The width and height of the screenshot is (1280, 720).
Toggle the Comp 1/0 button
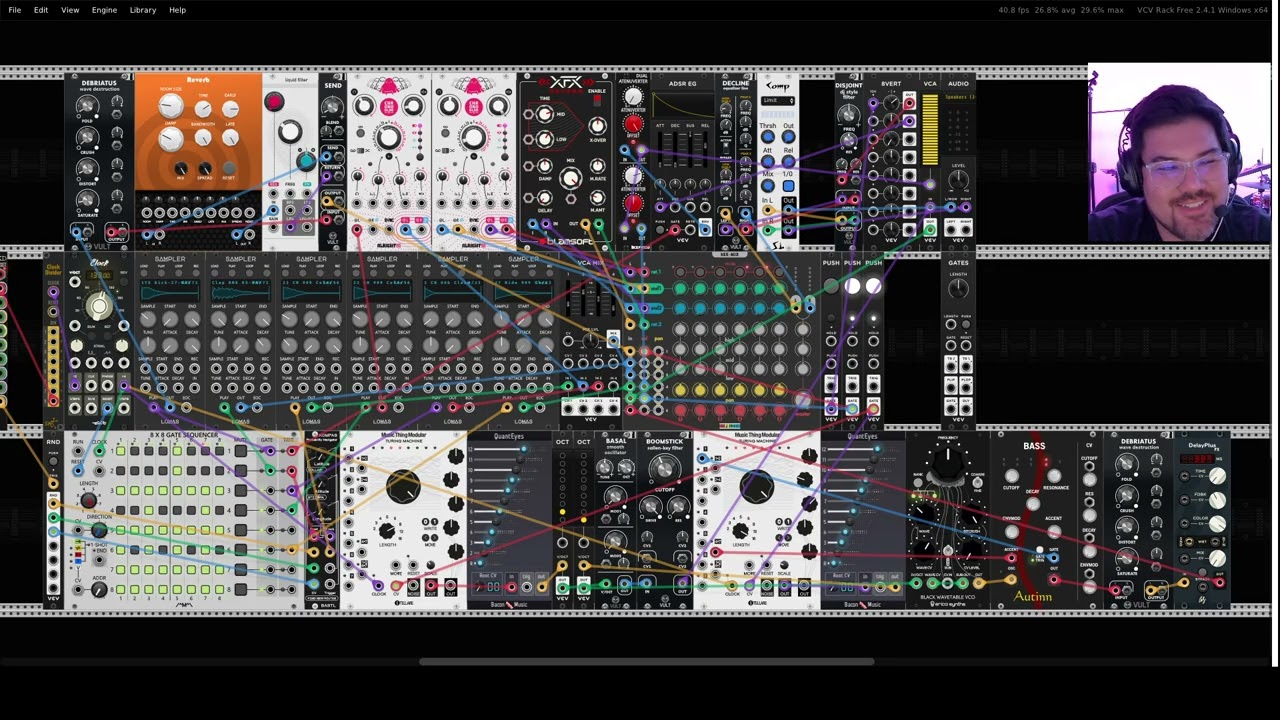[x=788, y=185]
